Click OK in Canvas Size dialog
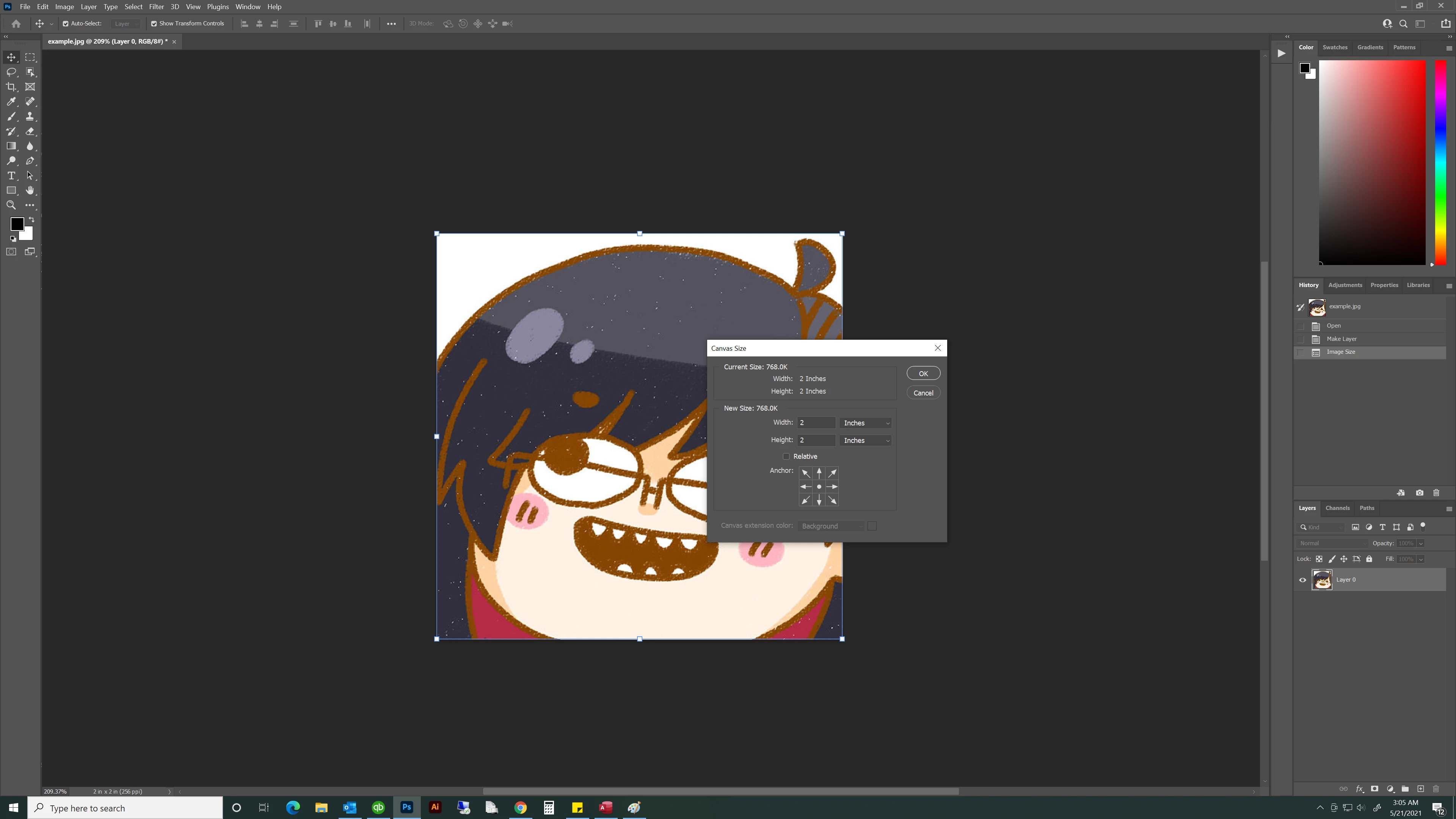The image size is (1456, 819). [923, 373]
